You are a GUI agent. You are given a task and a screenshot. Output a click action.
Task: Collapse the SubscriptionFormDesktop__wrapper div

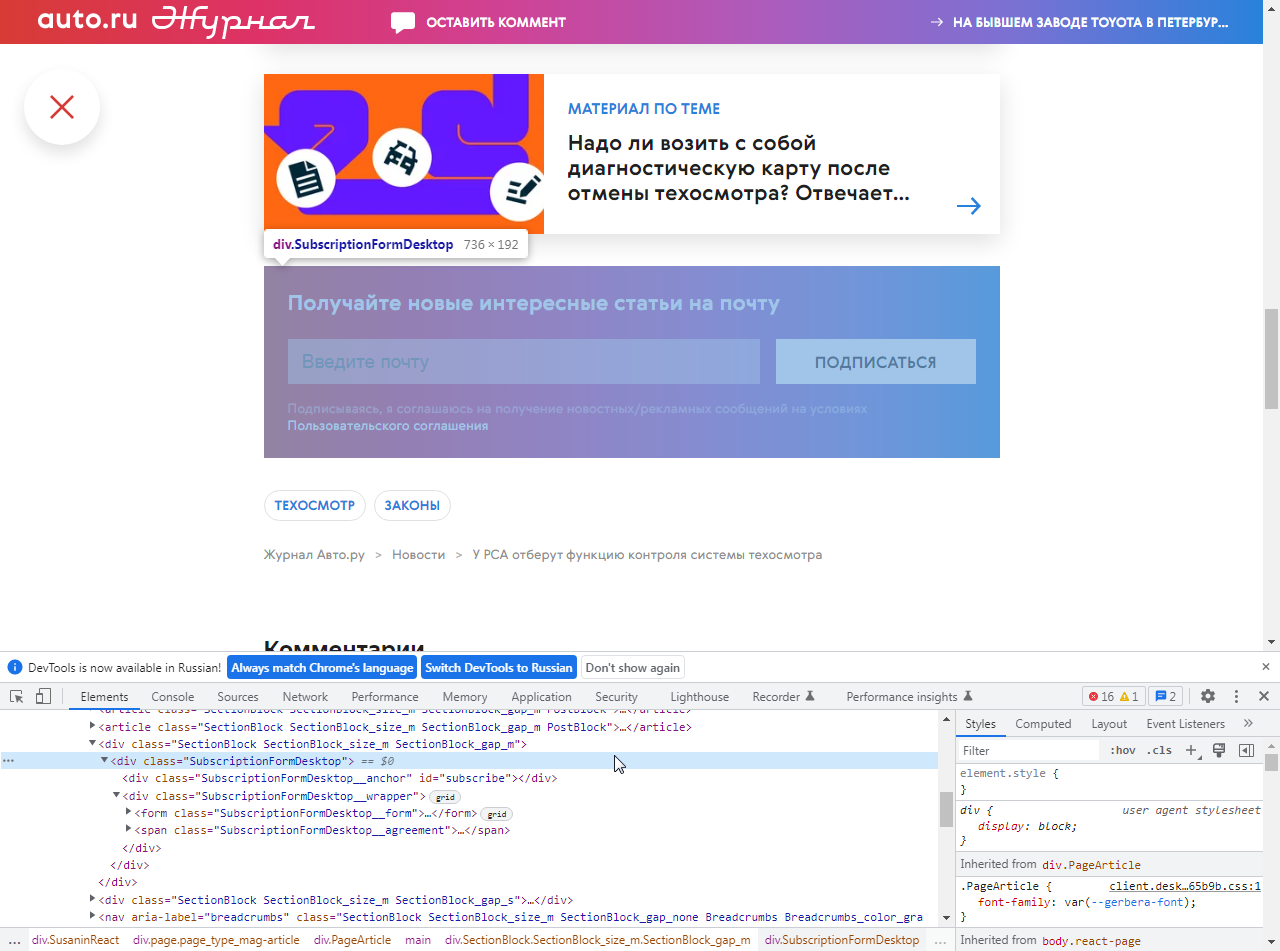pyautogui.click(x=117, y=796)
